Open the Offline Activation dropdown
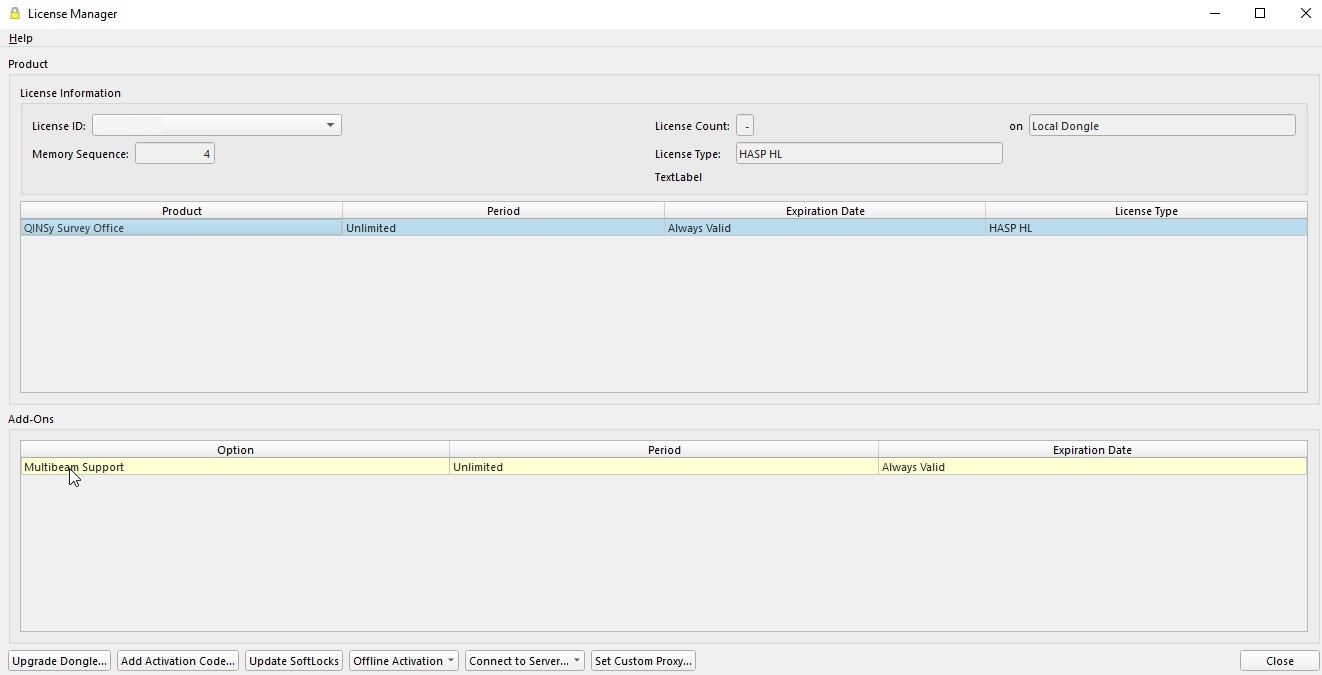The width and height of the screenshot is (1322, 675). [x=403, y=661]
